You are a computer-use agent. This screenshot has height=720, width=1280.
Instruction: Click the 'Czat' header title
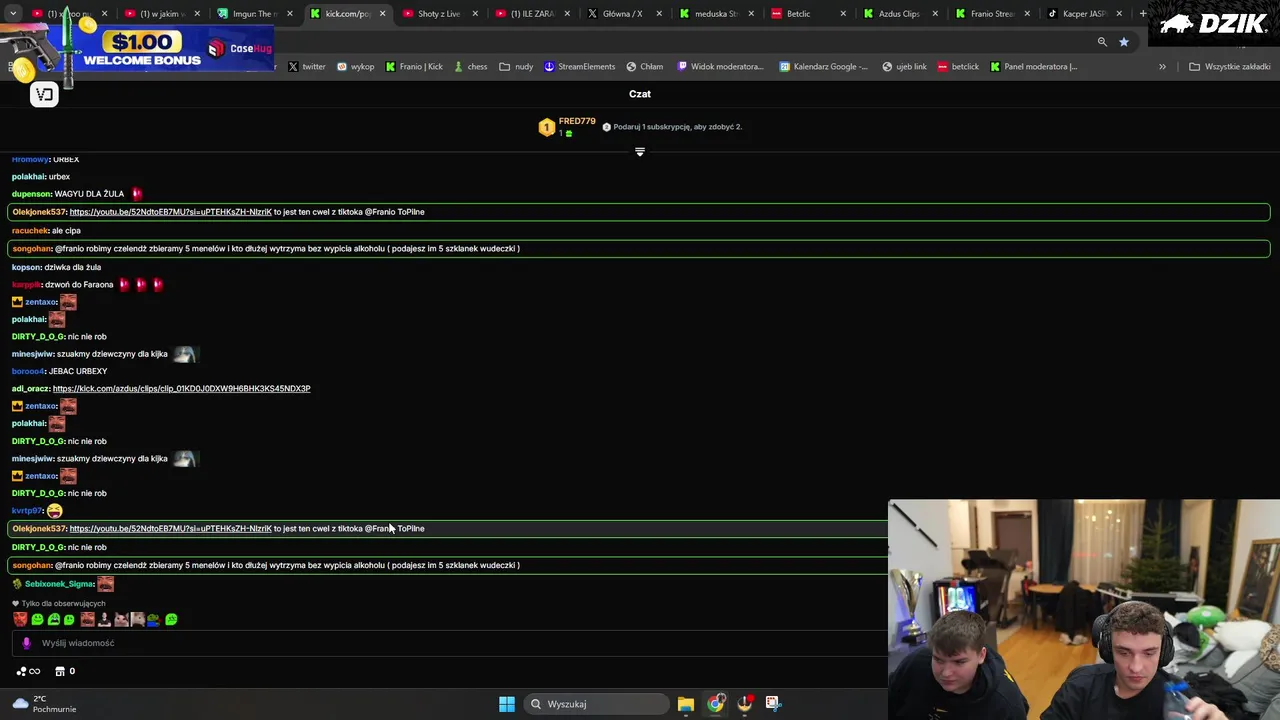click(640, 94)
